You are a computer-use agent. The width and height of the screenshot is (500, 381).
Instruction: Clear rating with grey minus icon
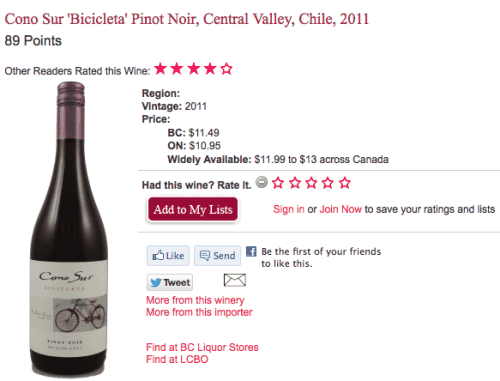point(262,182)
